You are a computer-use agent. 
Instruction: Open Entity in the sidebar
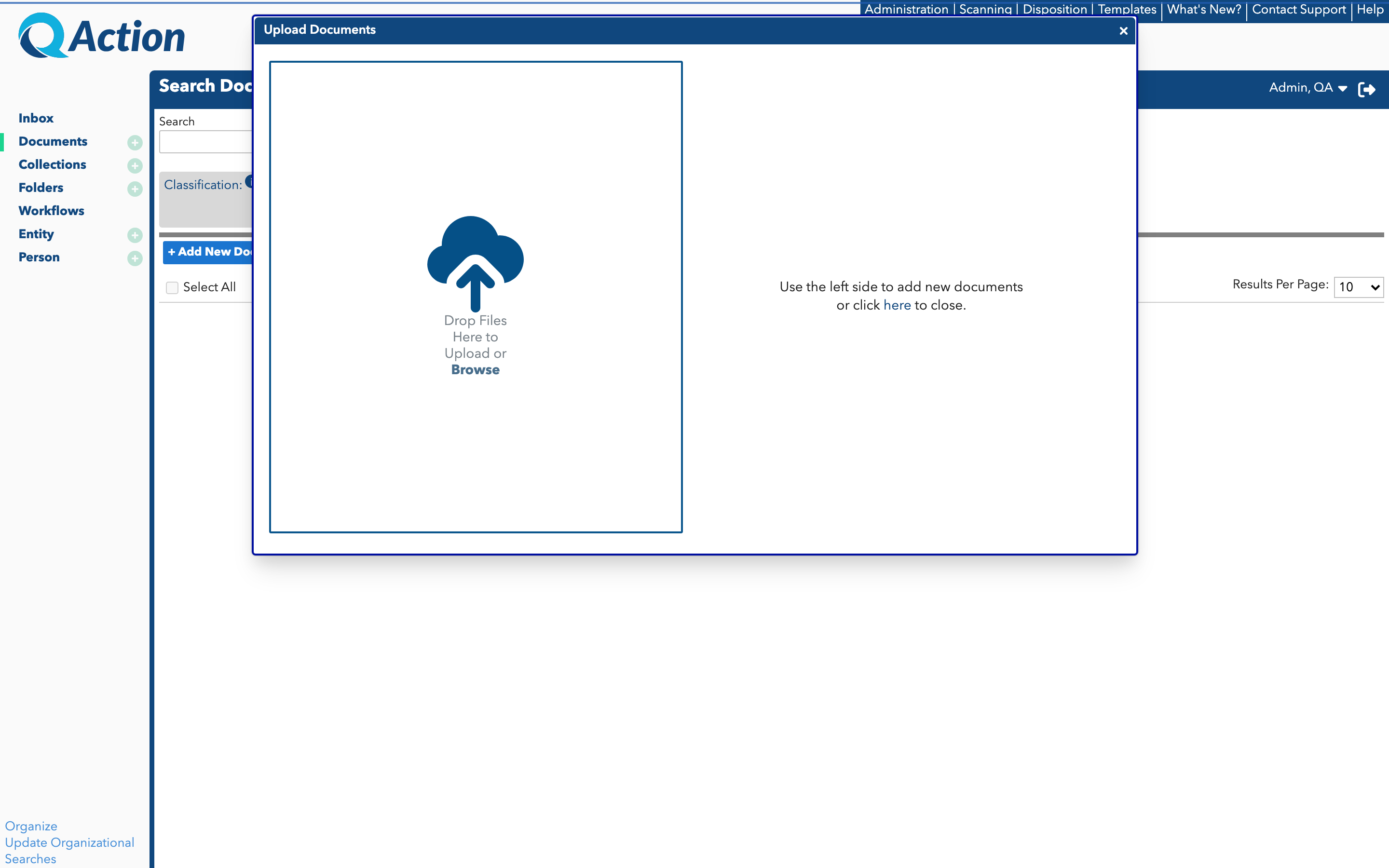(36, 234)
